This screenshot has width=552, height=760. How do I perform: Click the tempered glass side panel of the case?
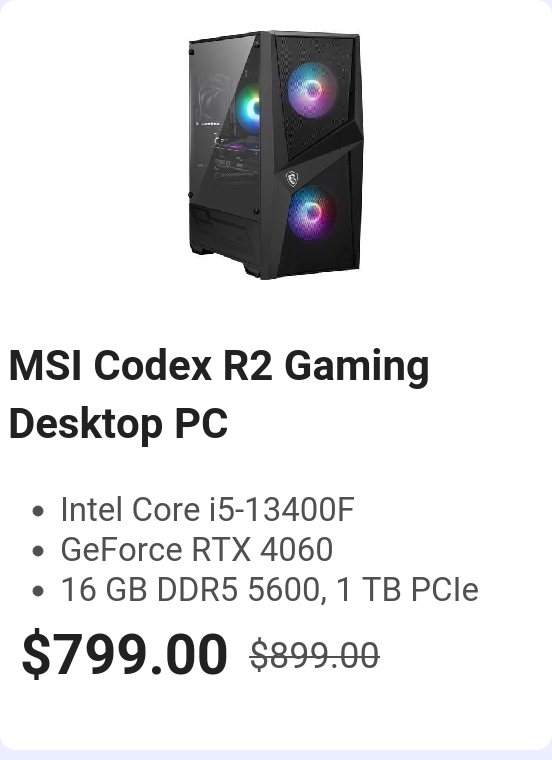click(224, 128)
